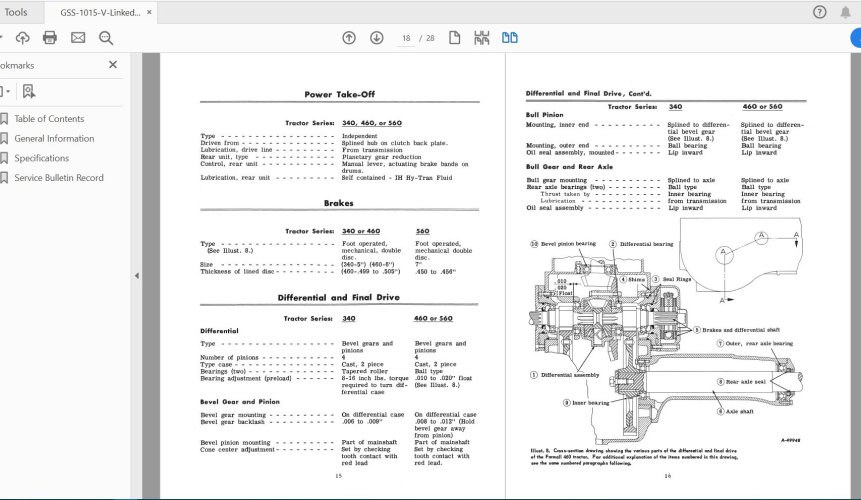Jump to General Information bookmark
The height and width of the screenshot is (500, 861).
[x=54, y=138]
